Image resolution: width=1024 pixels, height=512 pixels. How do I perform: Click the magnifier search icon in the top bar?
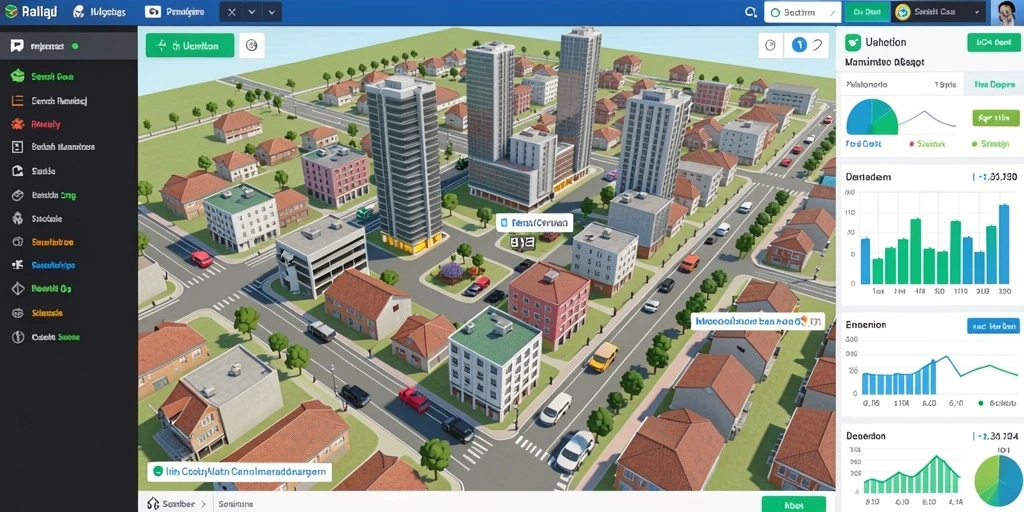coord(750,12)
